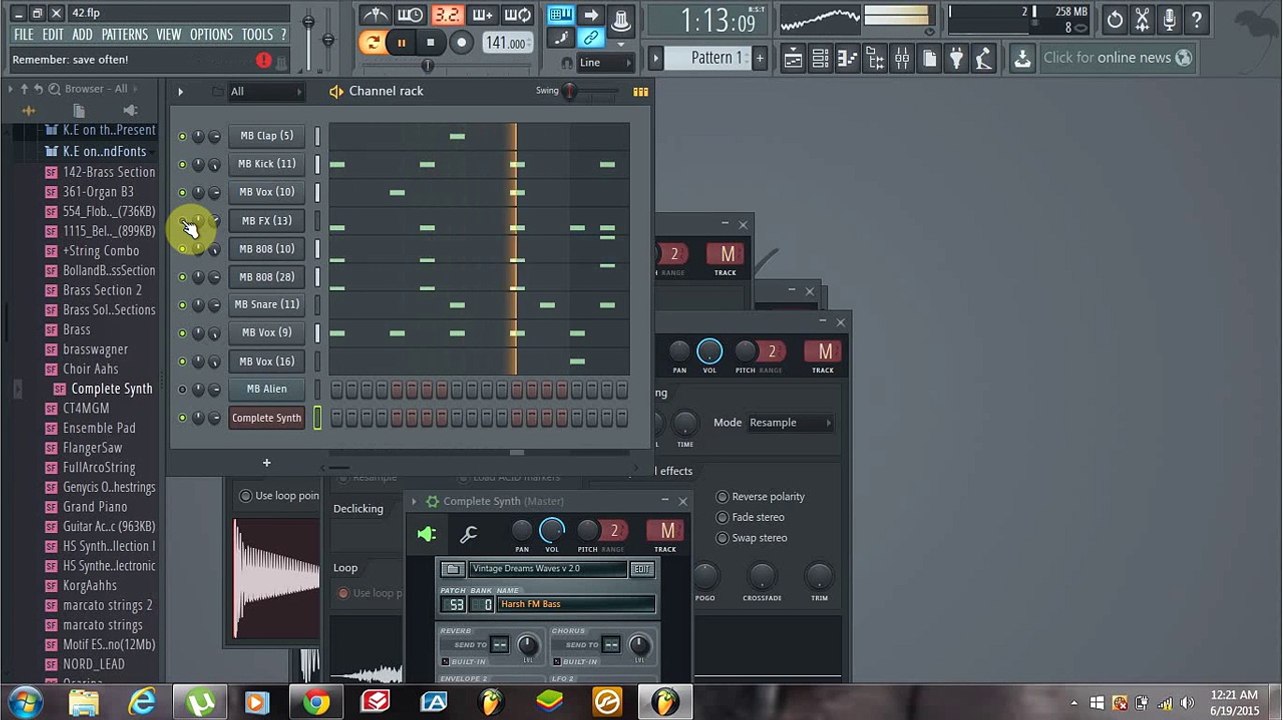Mute the Complete Synth channel
This screenshot has width=1283, height=720.
[x=182, y=418]
